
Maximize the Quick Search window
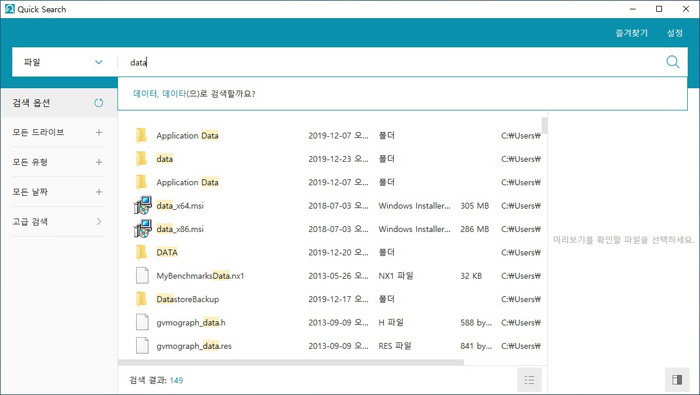pyautogui.click(x=659, y=9)
